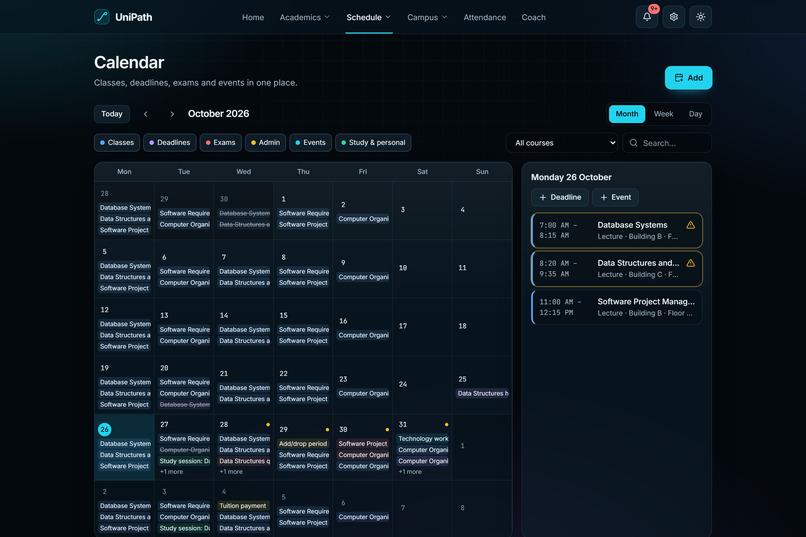Toggle the Deadlines filter chip

[170, 142]
